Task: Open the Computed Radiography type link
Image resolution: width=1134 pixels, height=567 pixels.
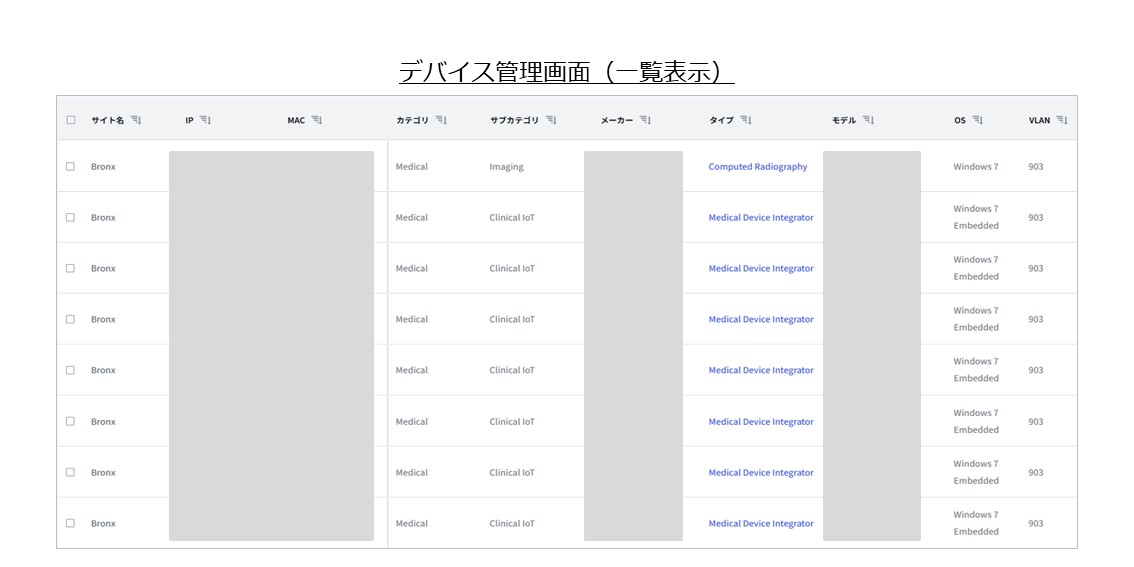Action: click(x=757, y=167)
